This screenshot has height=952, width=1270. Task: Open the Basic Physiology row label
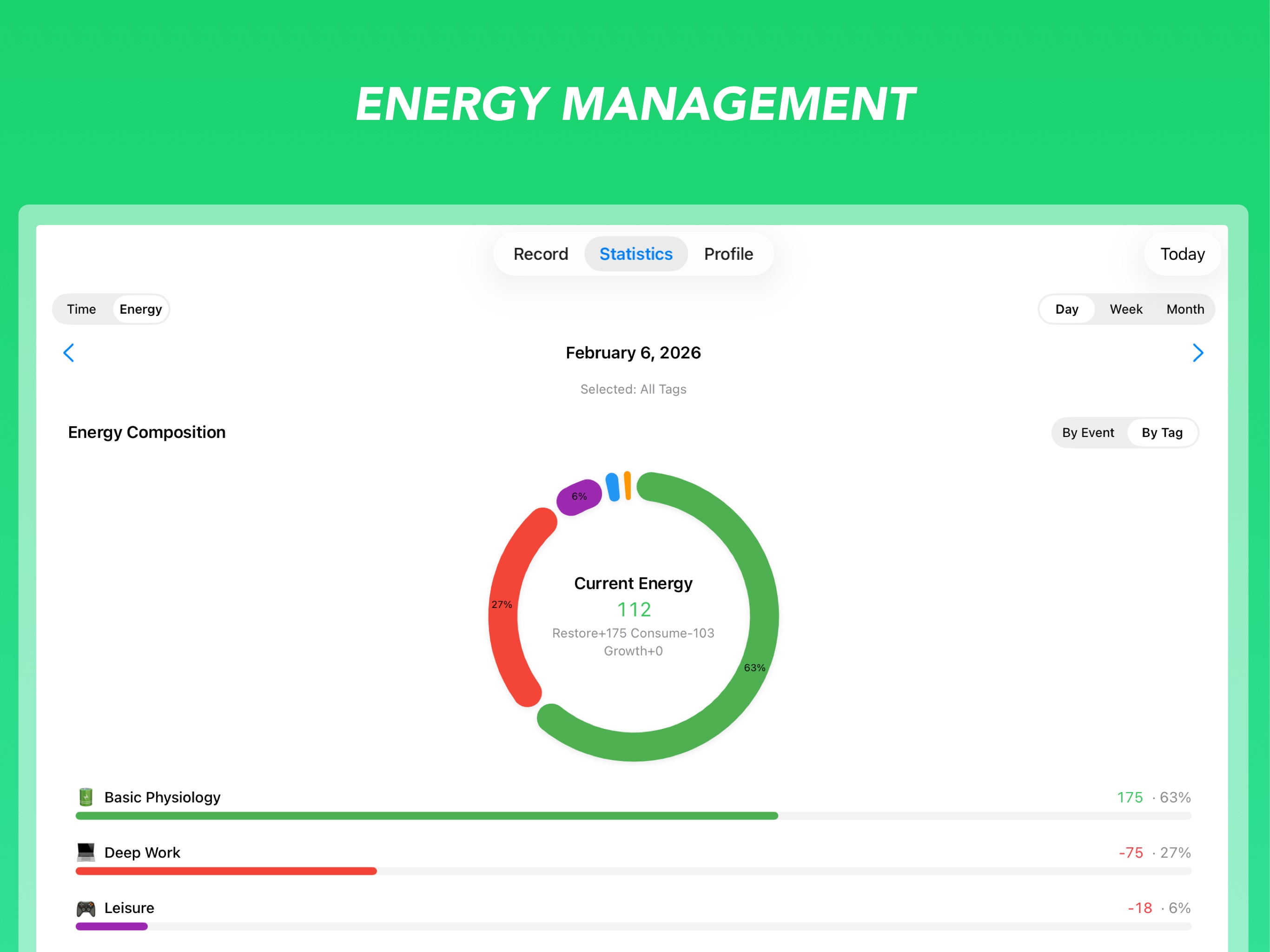pos(163,797)
